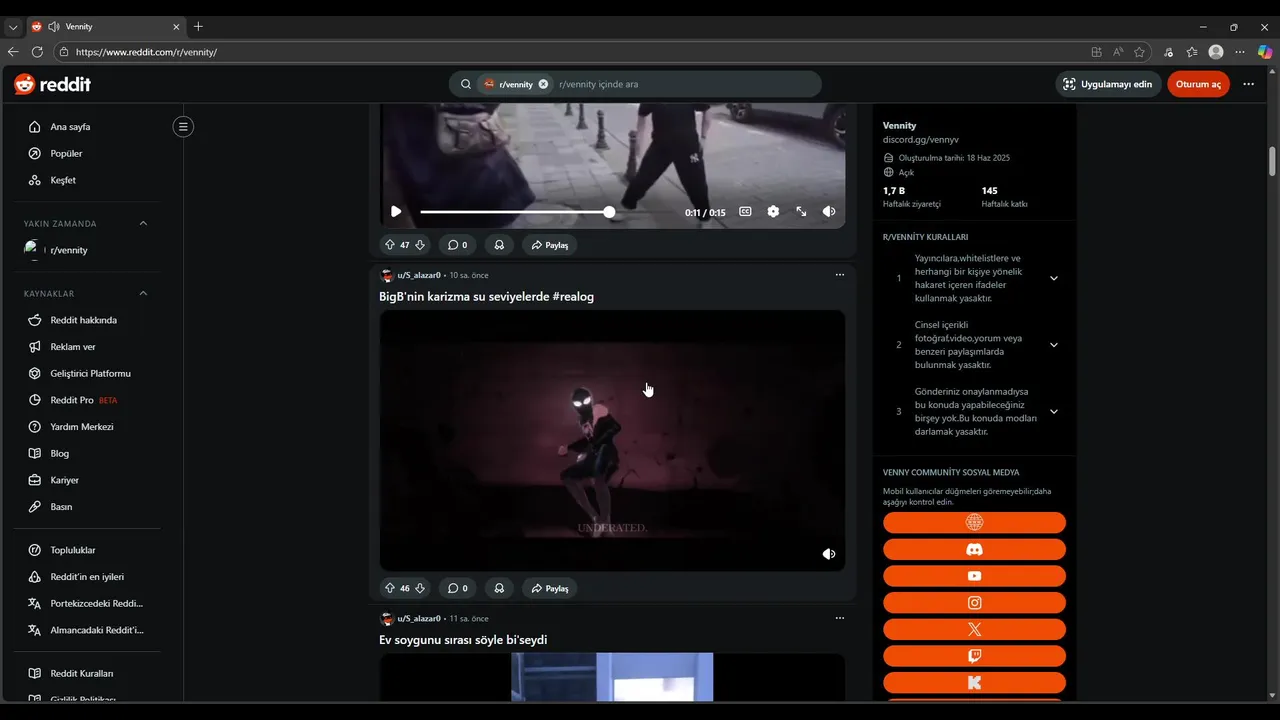
Task: Open the YouTube social button
Action: tap(974, 576)
